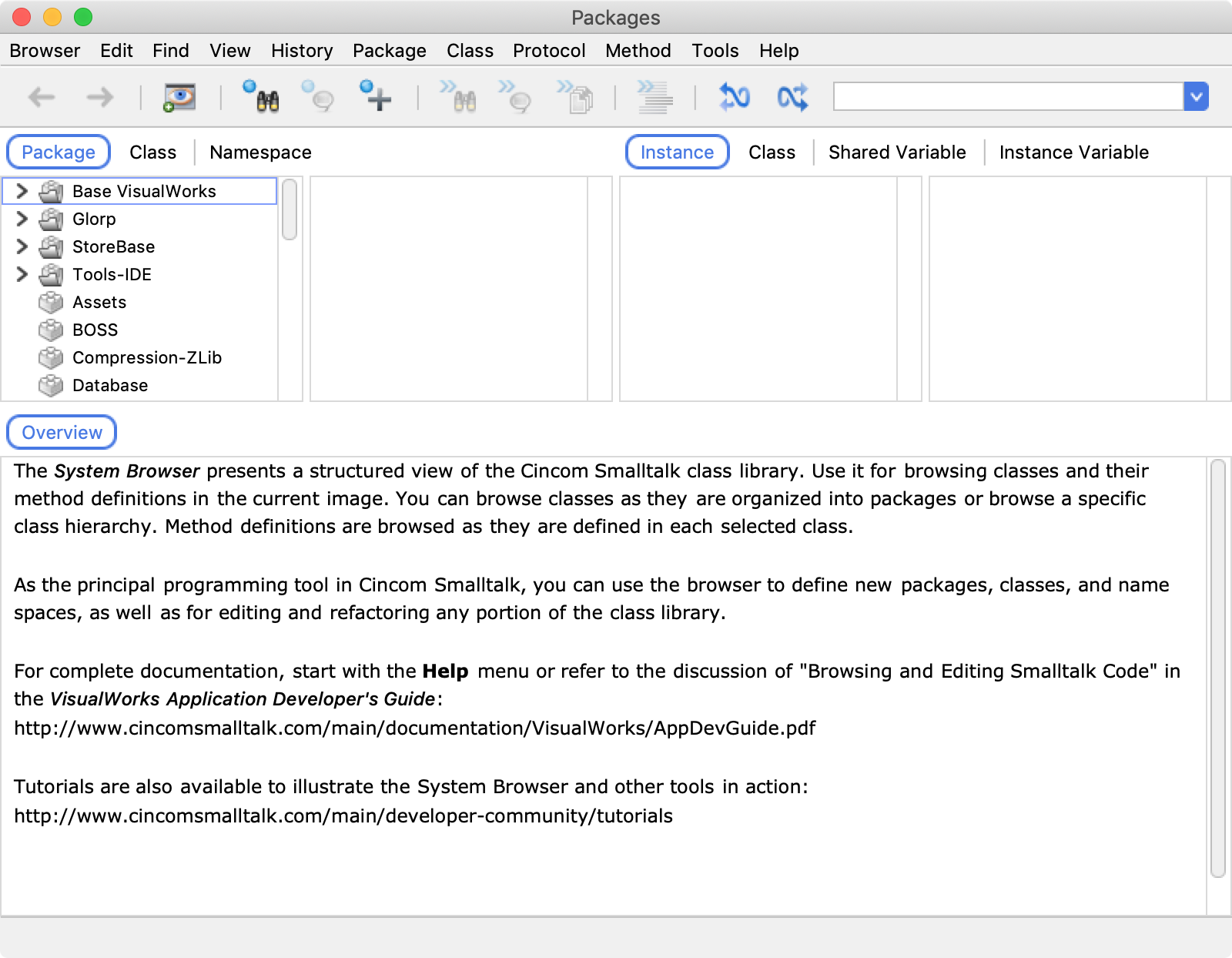
Task: Click the package list scrollbar thumb
Action: pos(290,209)
